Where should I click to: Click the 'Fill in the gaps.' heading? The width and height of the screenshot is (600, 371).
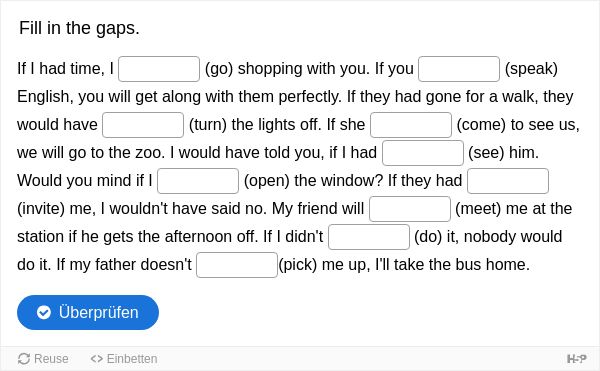pos(79,28)
